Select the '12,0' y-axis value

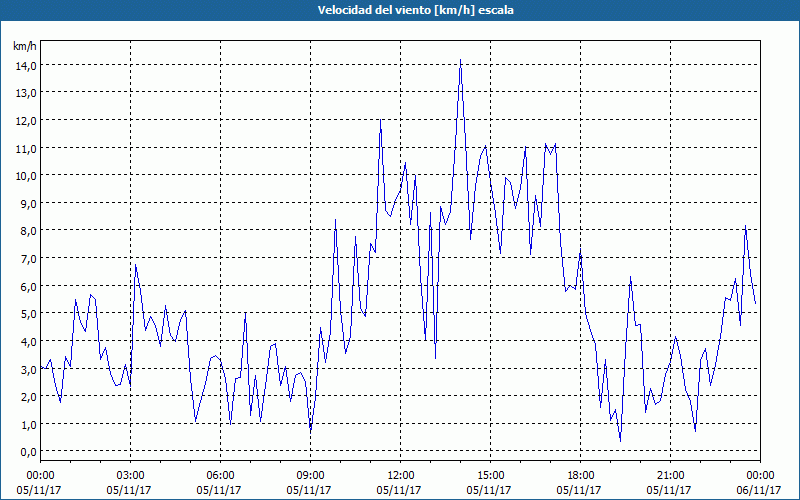click(x=27, y=120)
